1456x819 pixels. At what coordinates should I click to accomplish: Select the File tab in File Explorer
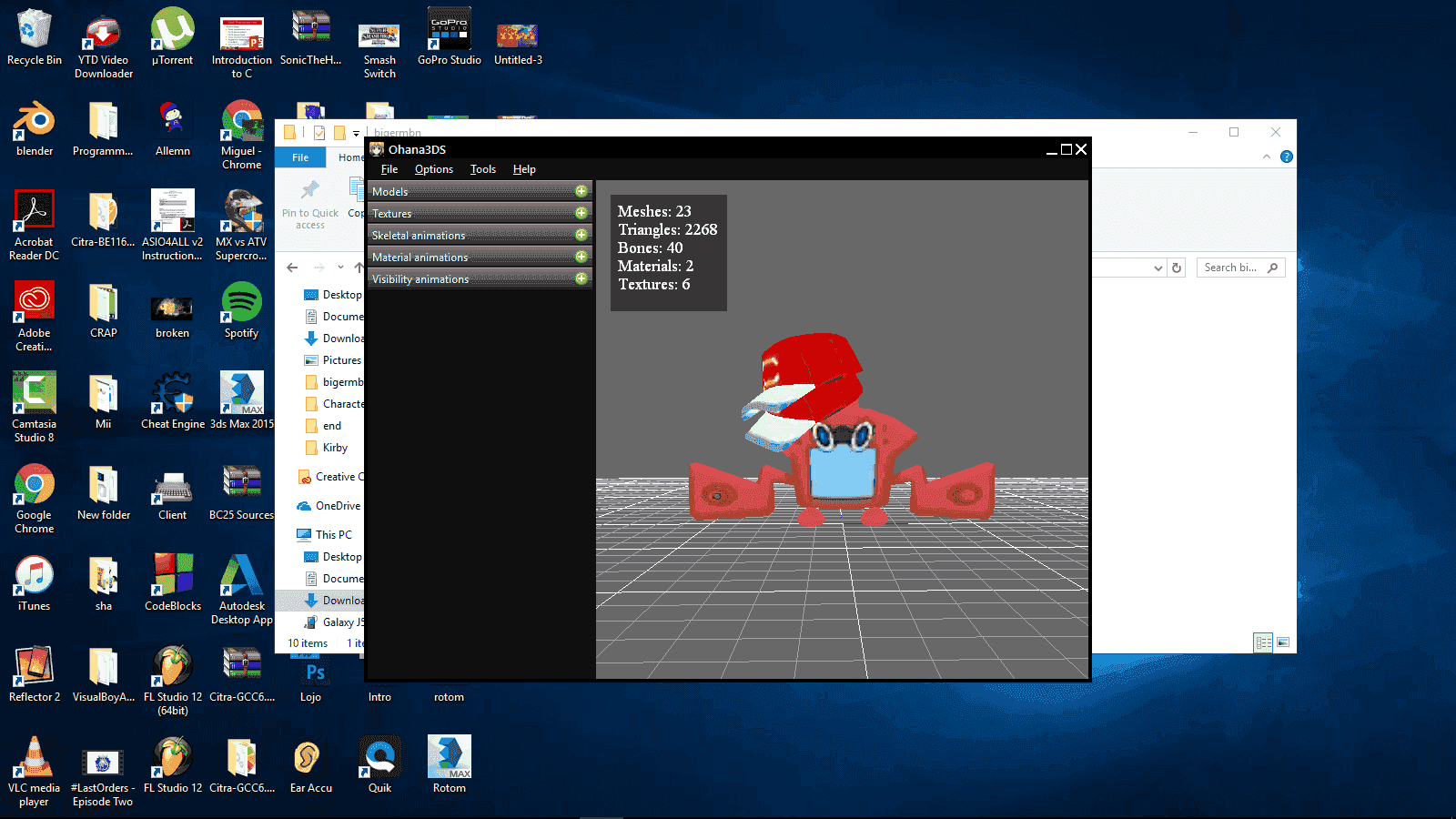click(300, 157)
